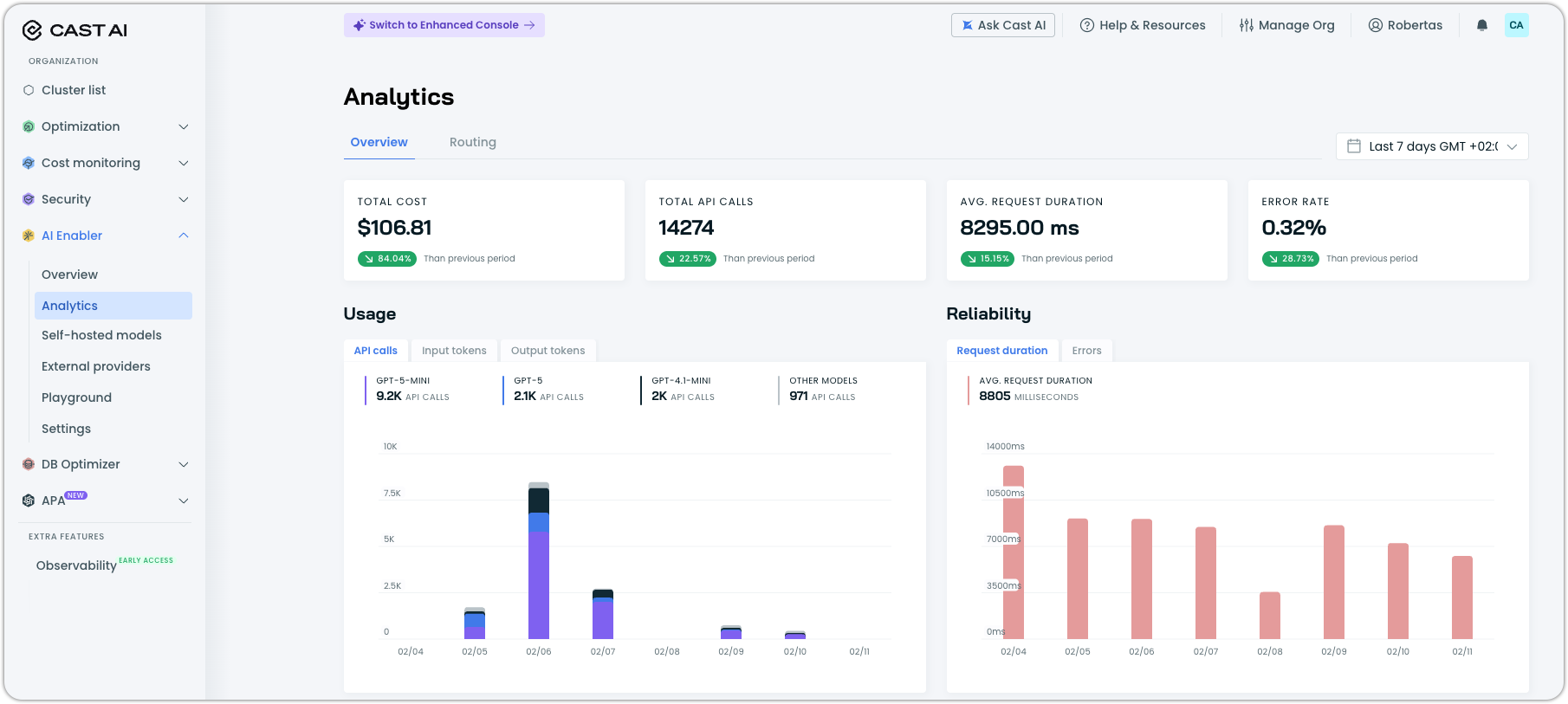
Task: Expand the Cost monitoring chevron
Action: pos(184,163)
